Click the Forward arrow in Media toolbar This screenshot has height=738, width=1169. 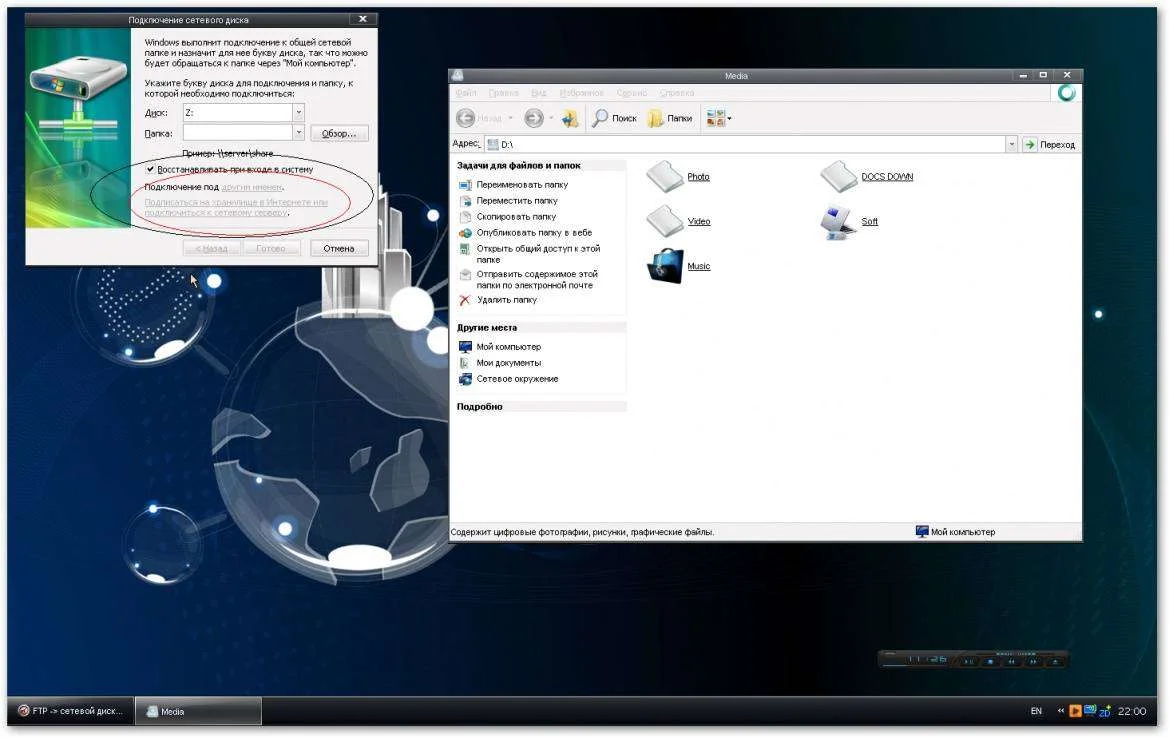[x=534, y=118]
